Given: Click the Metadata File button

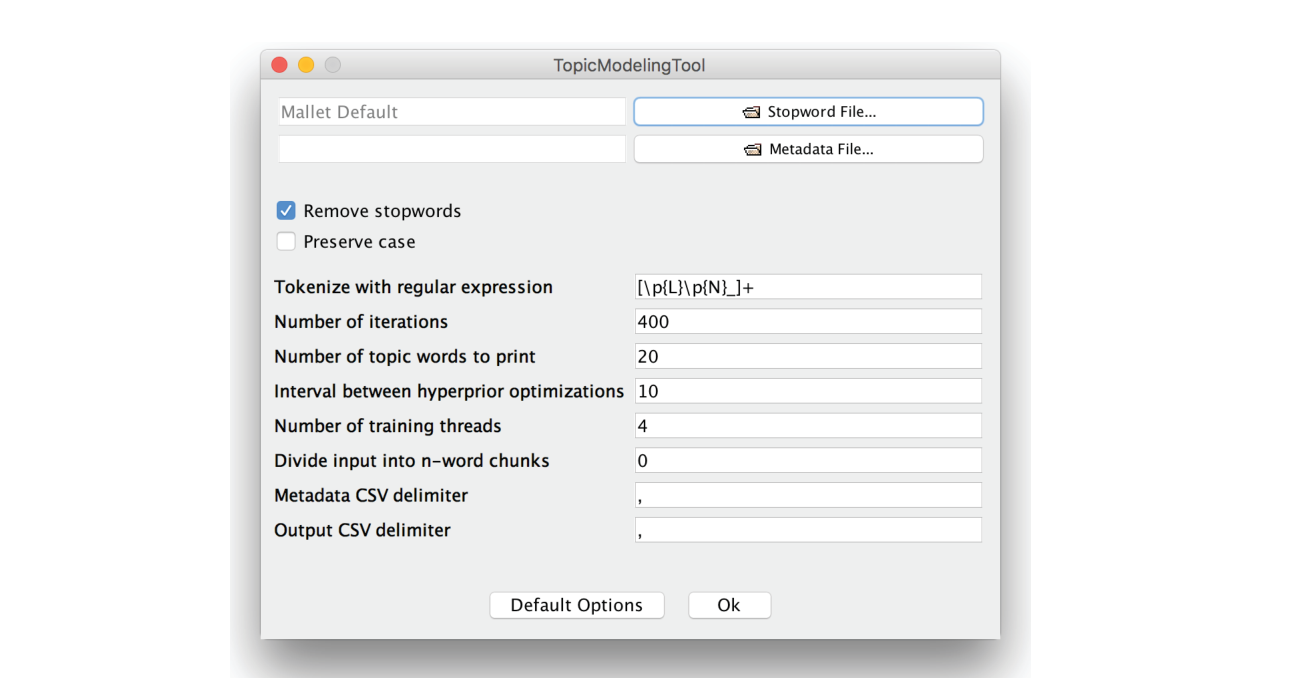Looking at the screenshot, I should coord(808,149).
